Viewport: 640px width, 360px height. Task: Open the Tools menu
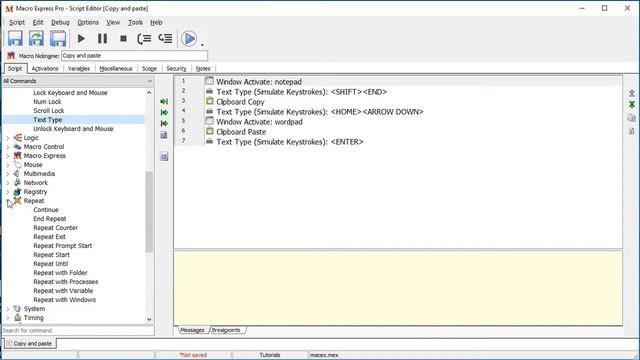pos(136,22)
